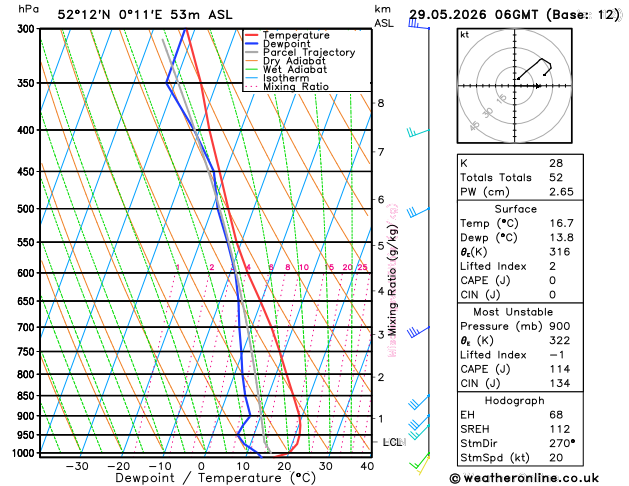The width and height of the screenshot is (629, 486).
Task: Click the LCL marker label
Action: (393, 442)
